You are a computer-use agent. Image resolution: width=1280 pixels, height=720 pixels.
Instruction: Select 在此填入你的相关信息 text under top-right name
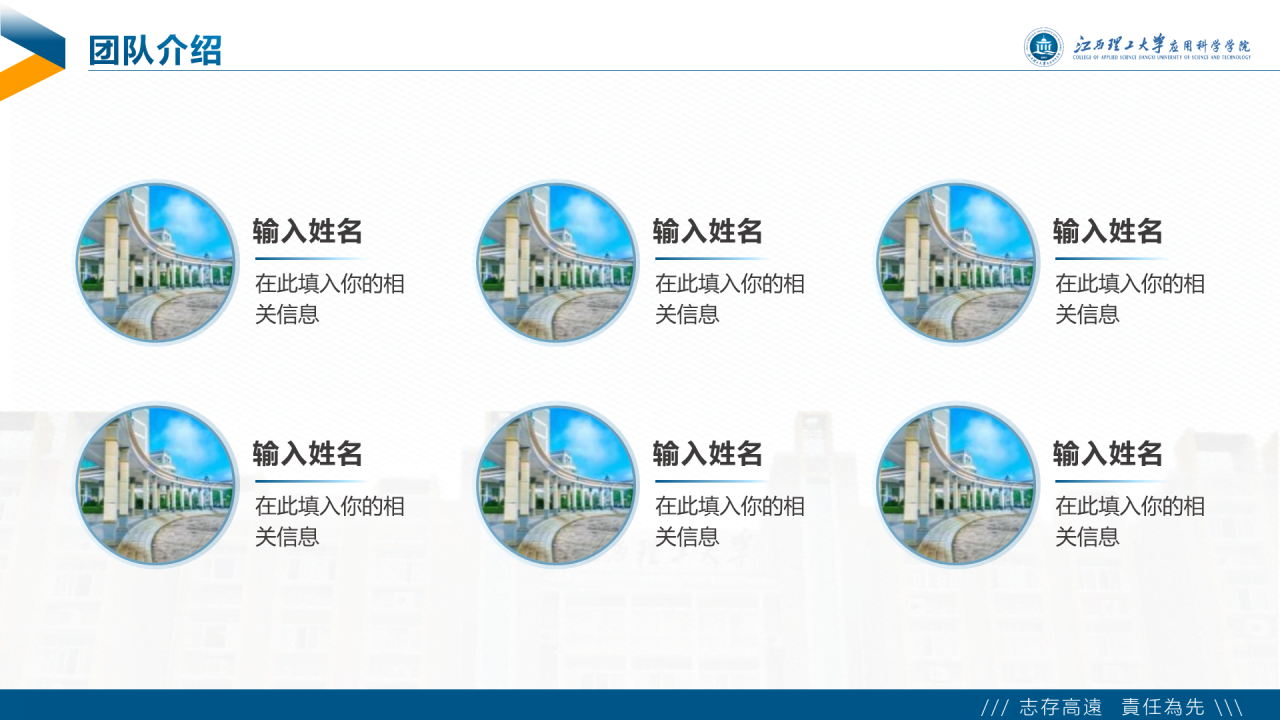point(1130,299)
